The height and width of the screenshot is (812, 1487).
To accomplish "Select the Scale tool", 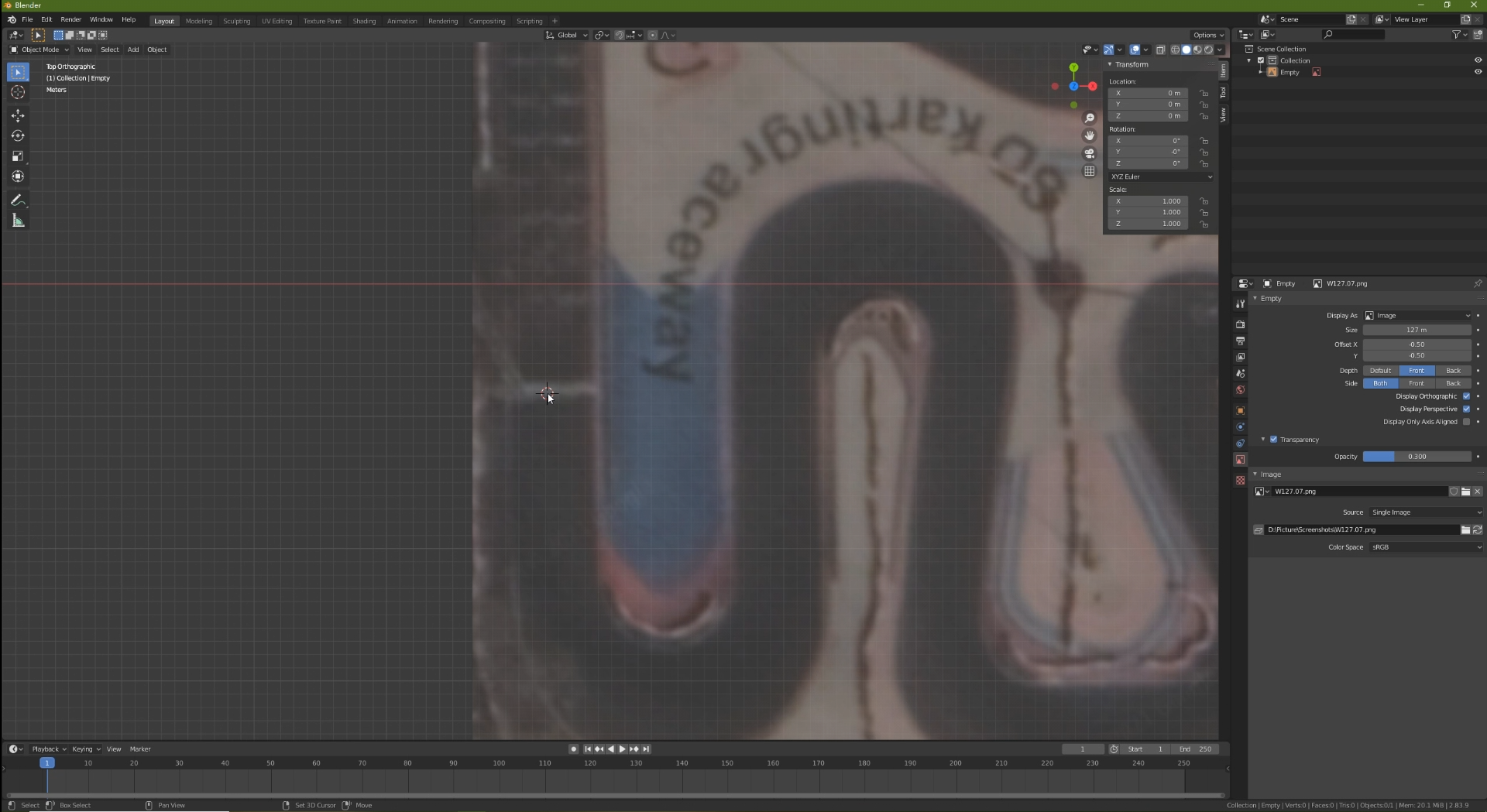I will click(18, 156).
